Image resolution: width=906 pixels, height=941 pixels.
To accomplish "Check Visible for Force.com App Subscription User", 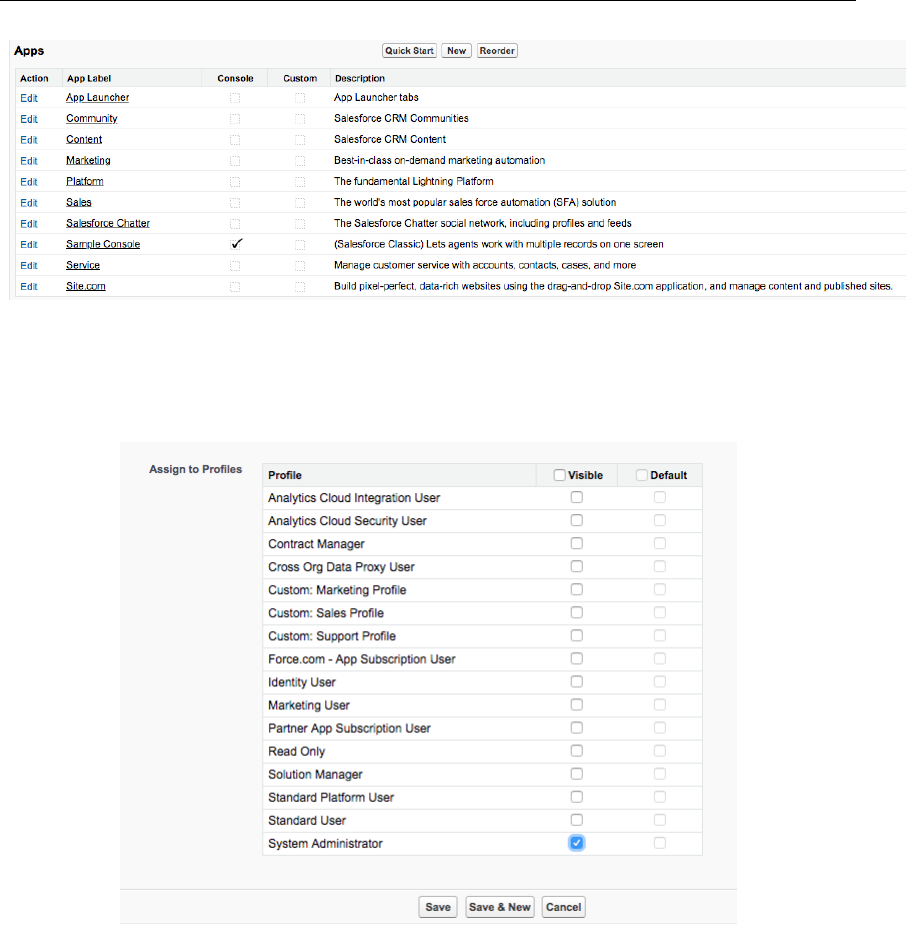I will click(577, 658).
